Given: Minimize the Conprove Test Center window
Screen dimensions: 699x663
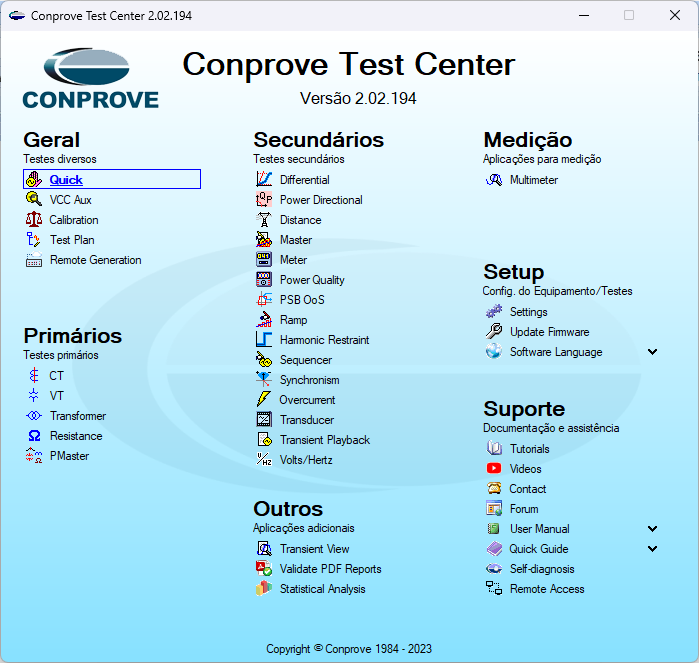Looking at the screenshot, I should (584, 15).
